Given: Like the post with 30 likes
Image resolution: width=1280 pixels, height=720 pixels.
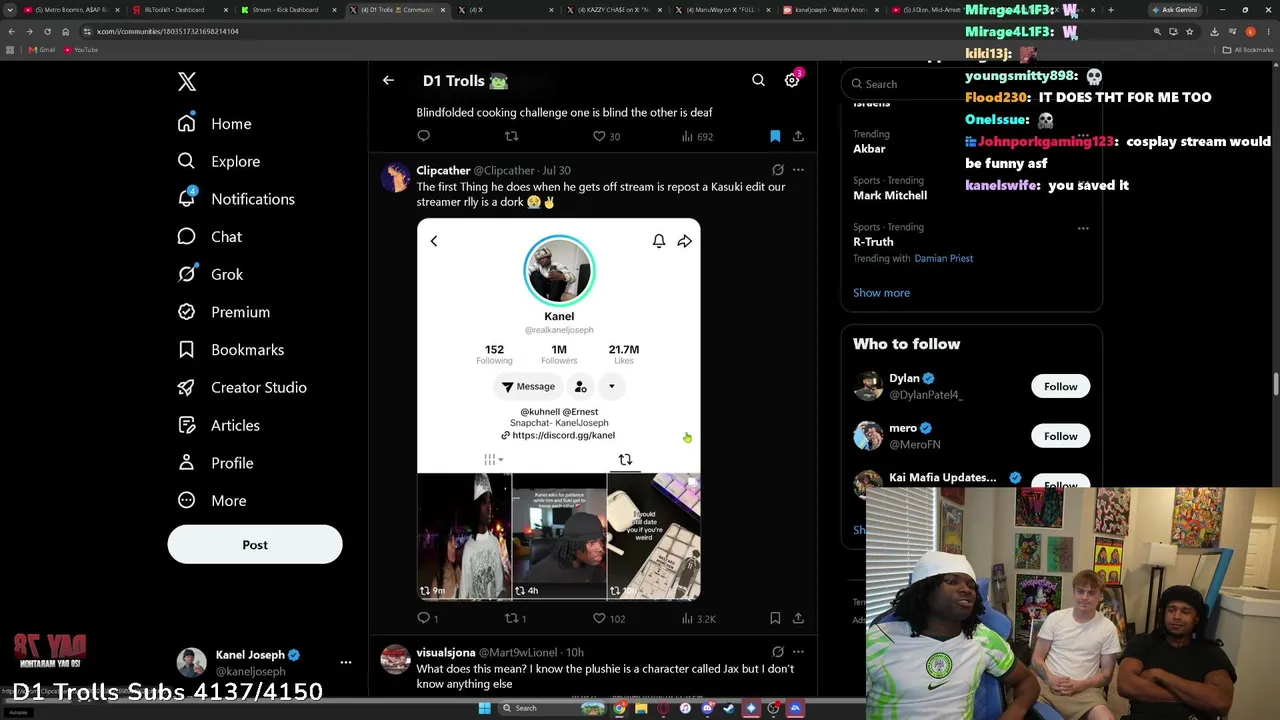Looking at the screenshot, I should tap(606, 136).
